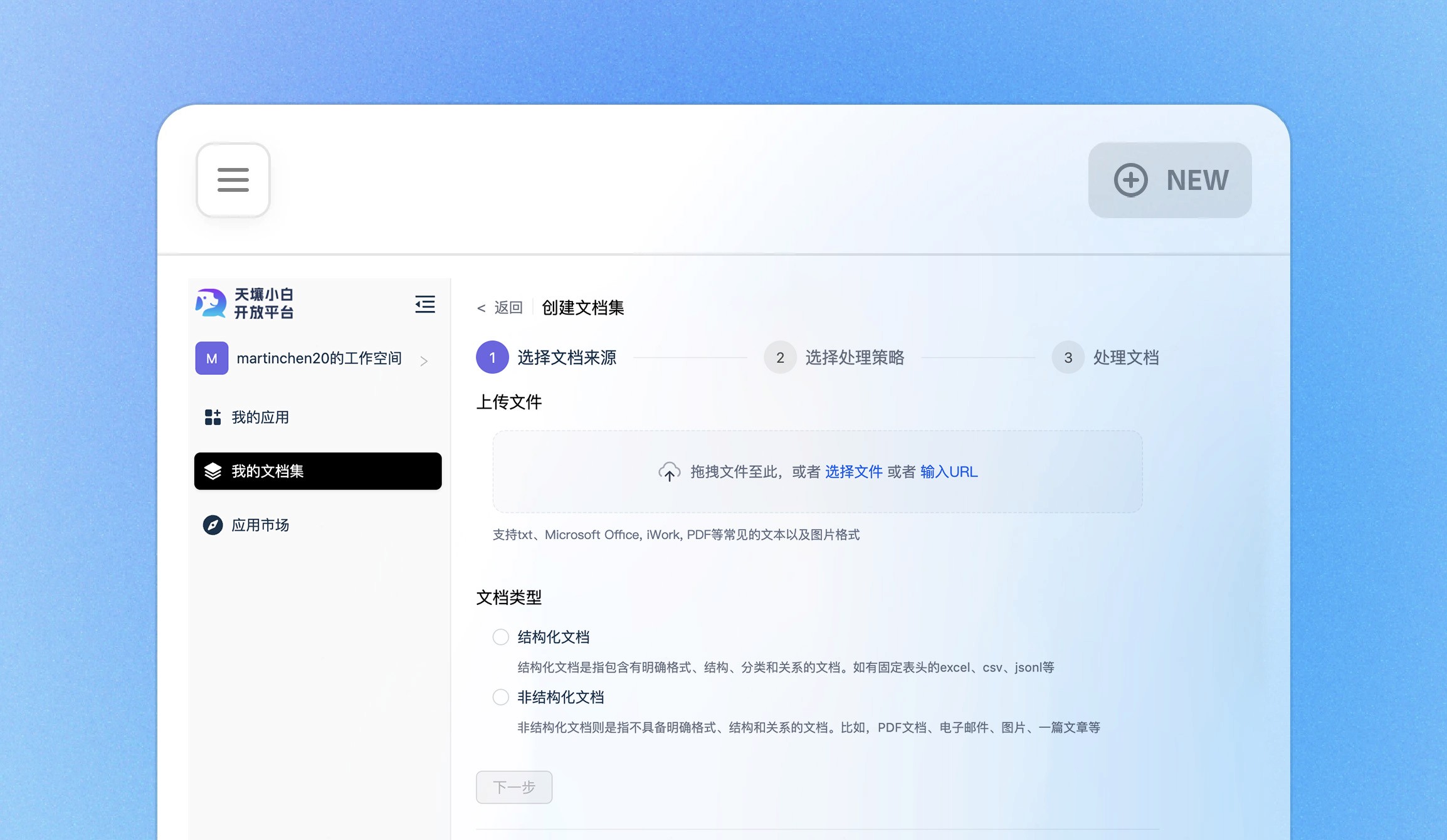Click the plus icon in NEW button
The width and height of the screenshot is (1447, 840).
1130,180
